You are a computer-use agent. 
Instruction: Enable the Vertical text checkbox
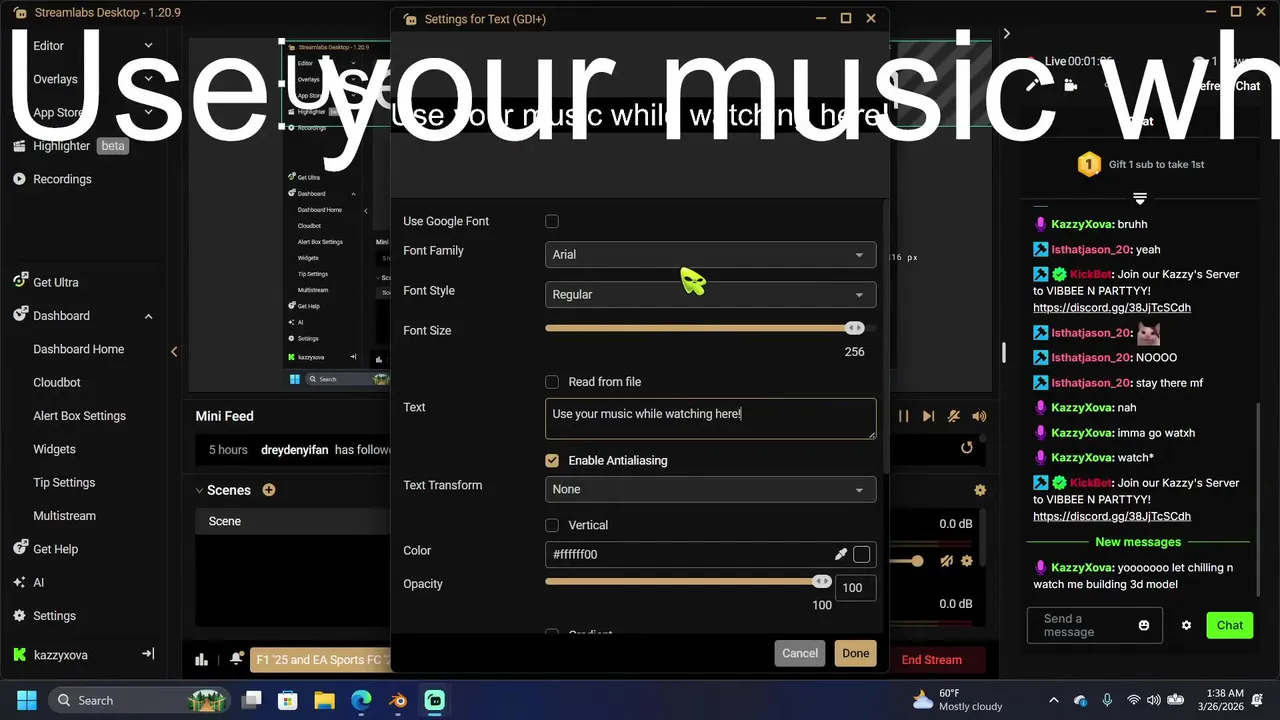(x=552, y=525)
